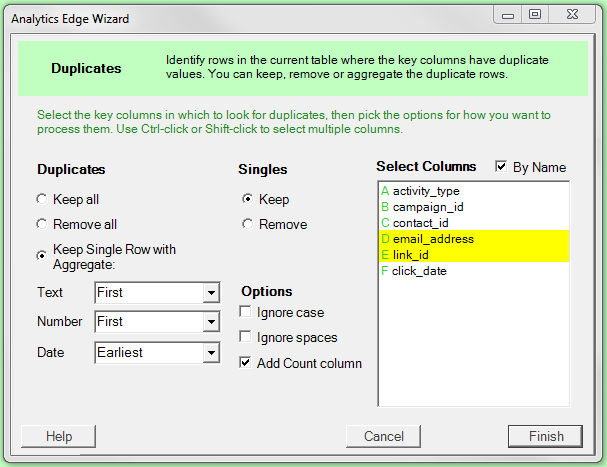This screenshot has height=467, width=607.
Task: Open the Number aggregate dropdown
Action: coord(210,323)
